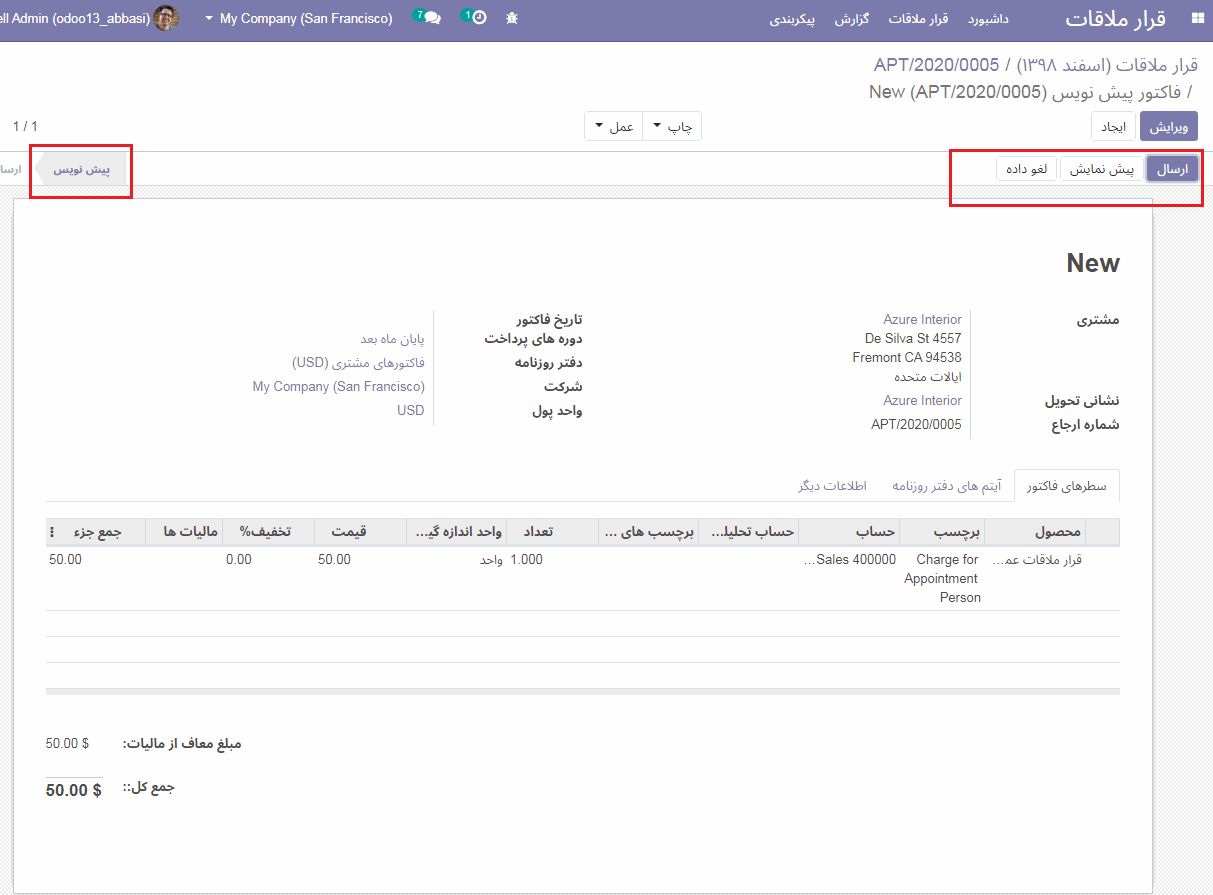The image size is (1213, 895).
Task: Open the قرار ملاقات top menu item
Action: [x=918, y=19]
